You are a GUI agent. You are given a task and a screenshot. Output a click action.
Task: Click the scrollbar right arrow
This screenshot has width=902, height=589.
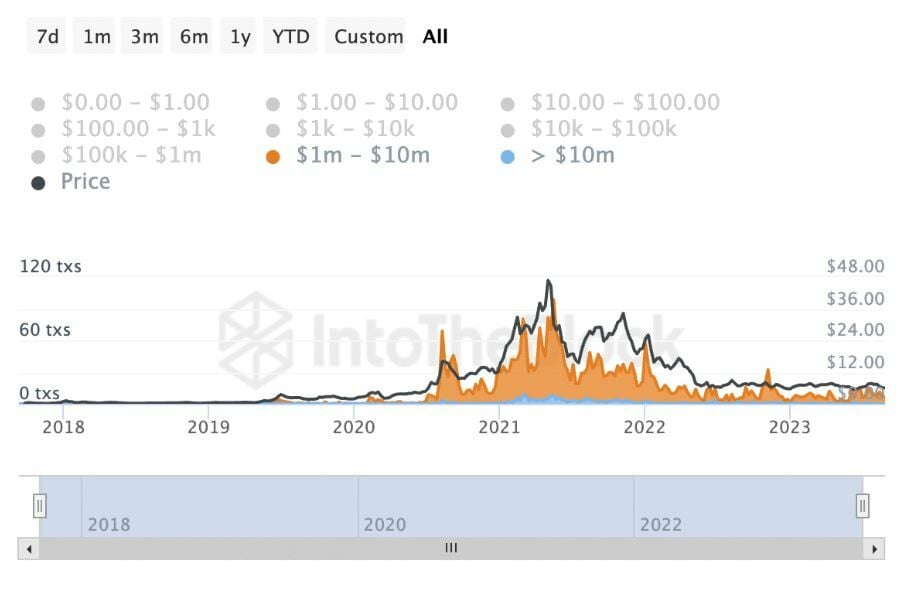pyautogui.click(x=876, y=548)
